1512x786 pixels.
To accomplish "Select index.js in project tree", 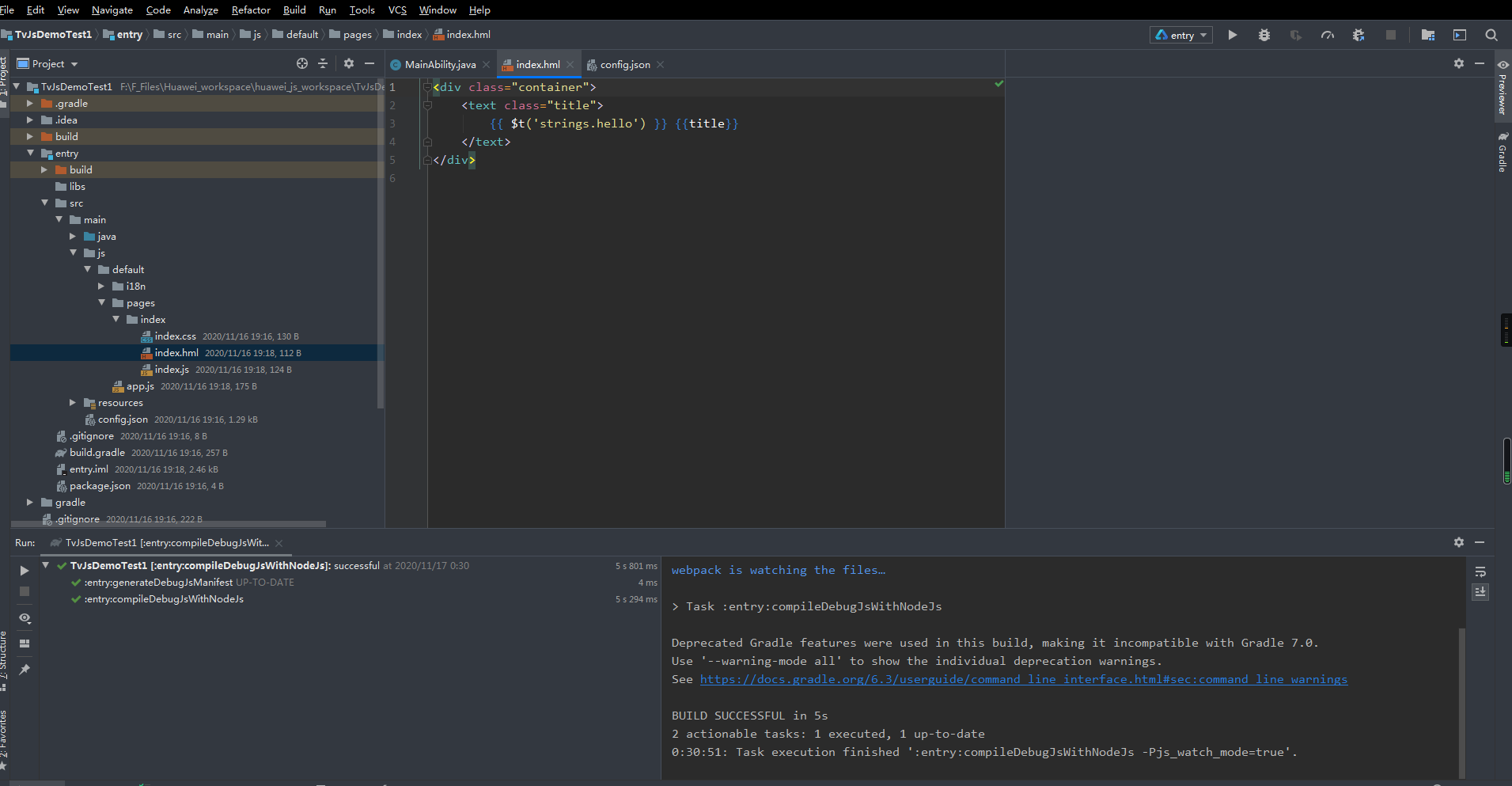I will coord(171,370).
